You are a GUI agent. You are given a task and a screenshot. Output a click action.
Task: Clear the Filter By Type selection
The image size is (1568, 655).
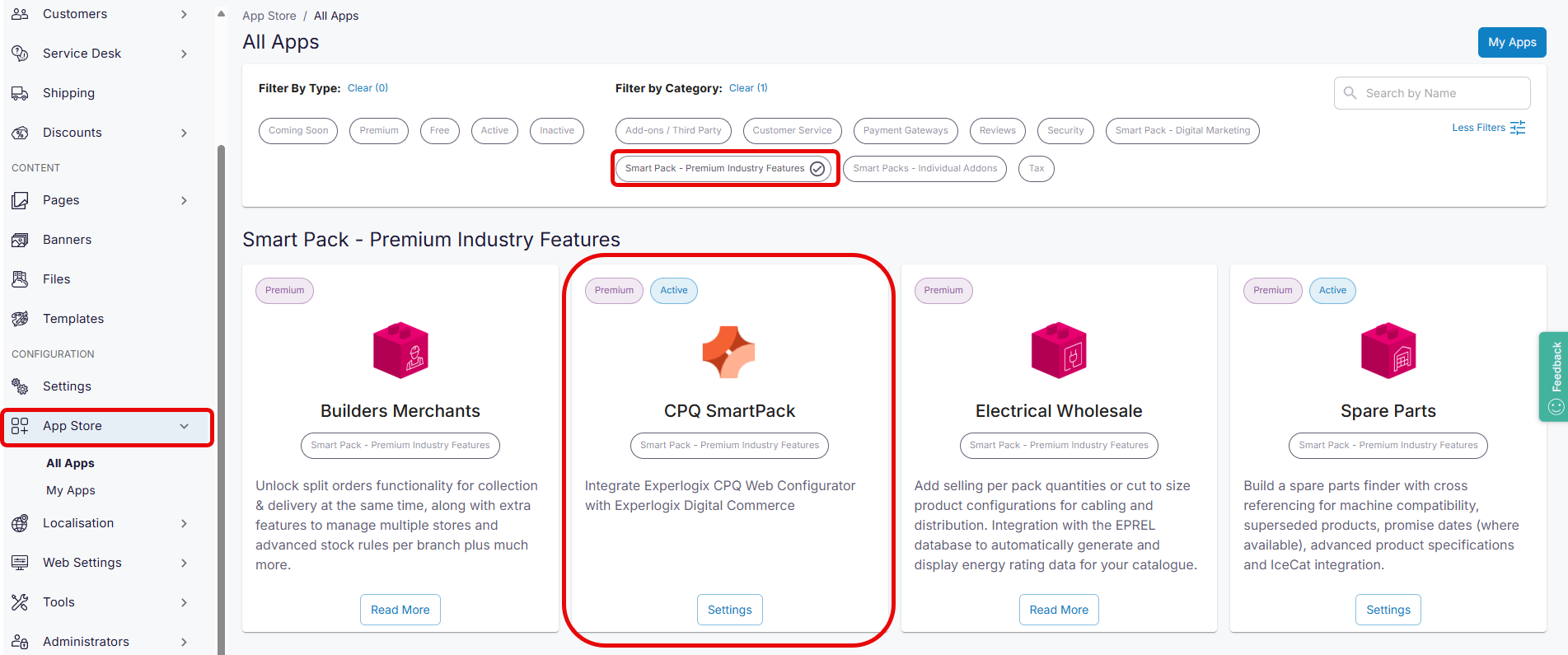[x=367, y=88]
